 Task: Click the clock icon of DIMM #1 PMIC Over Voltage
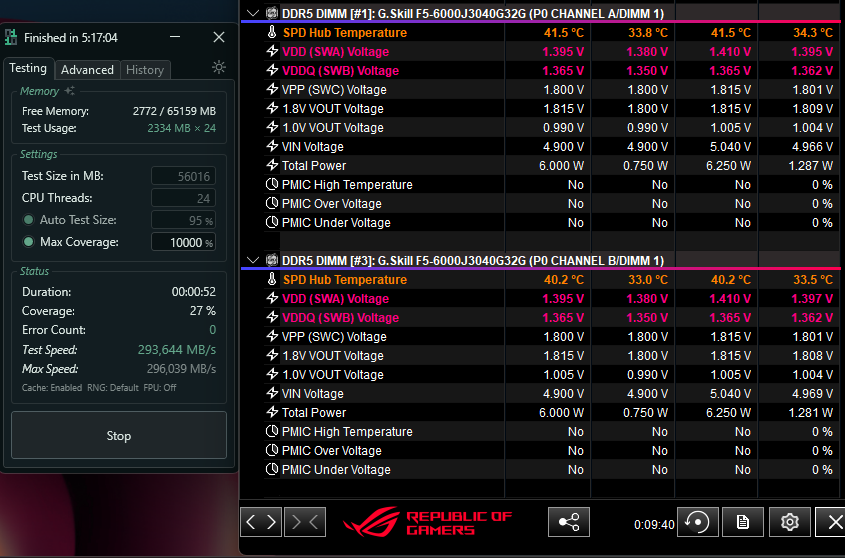point(272,203)
